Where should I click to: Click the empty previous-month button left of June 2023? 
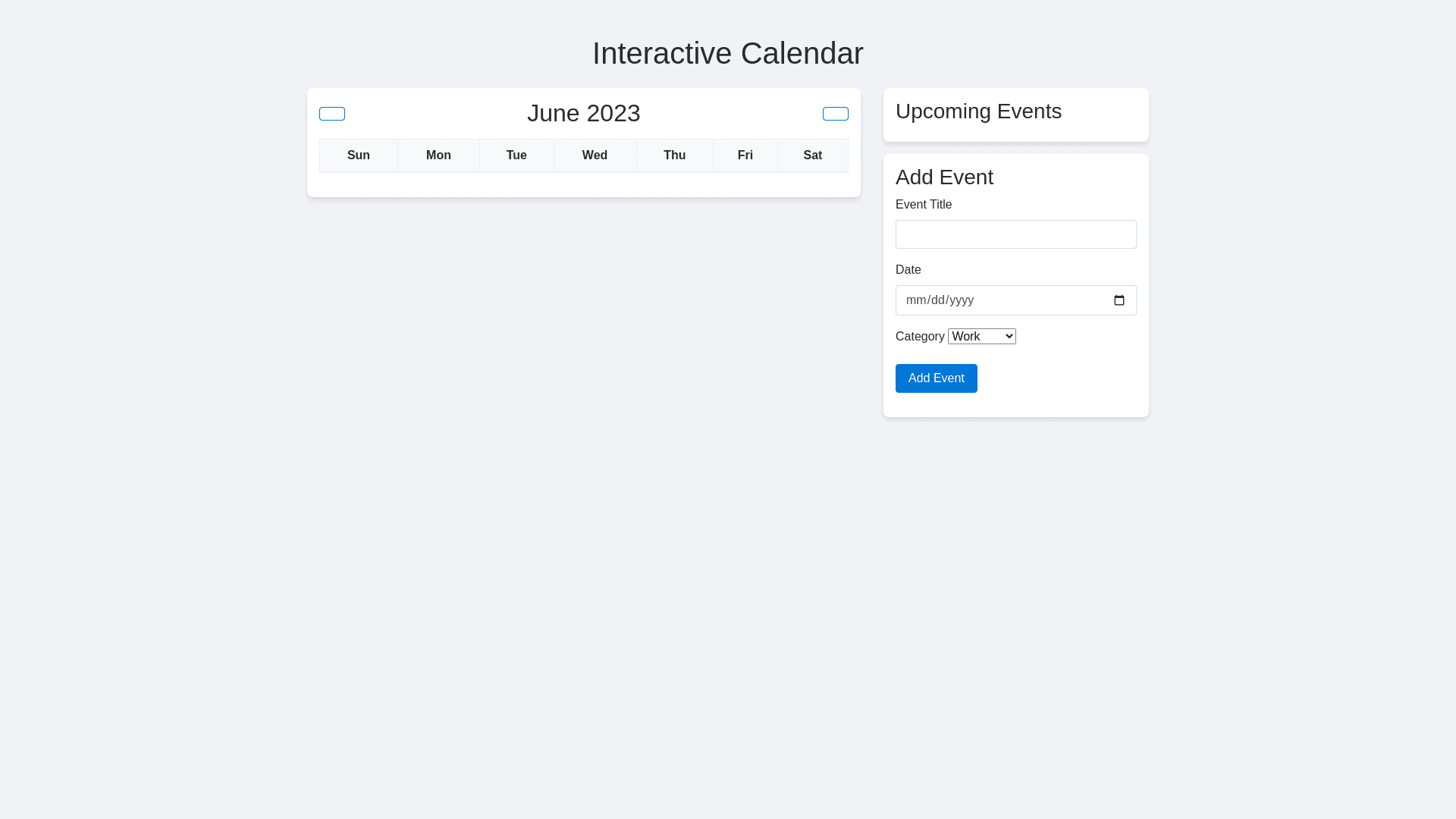click(331, 114)
